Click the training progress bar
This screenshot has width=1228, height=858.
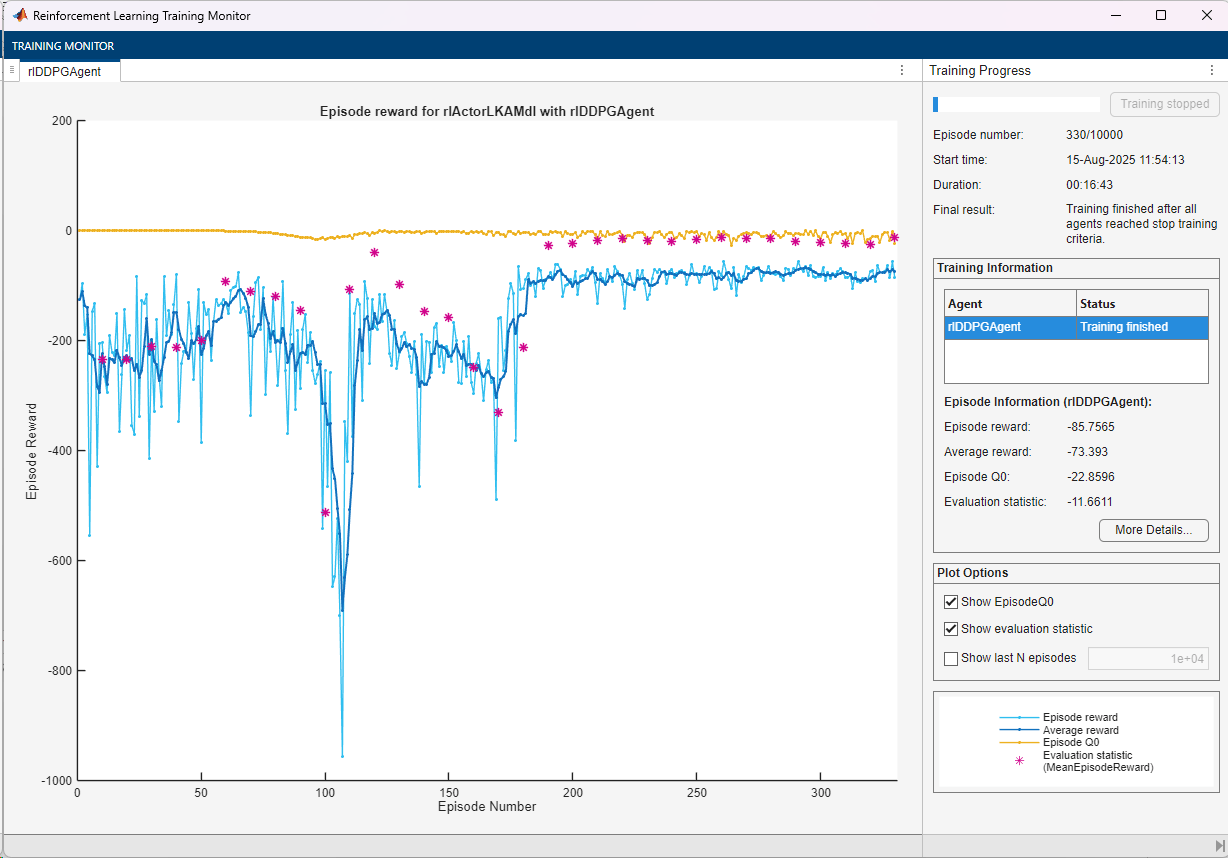coord(1015,104)
